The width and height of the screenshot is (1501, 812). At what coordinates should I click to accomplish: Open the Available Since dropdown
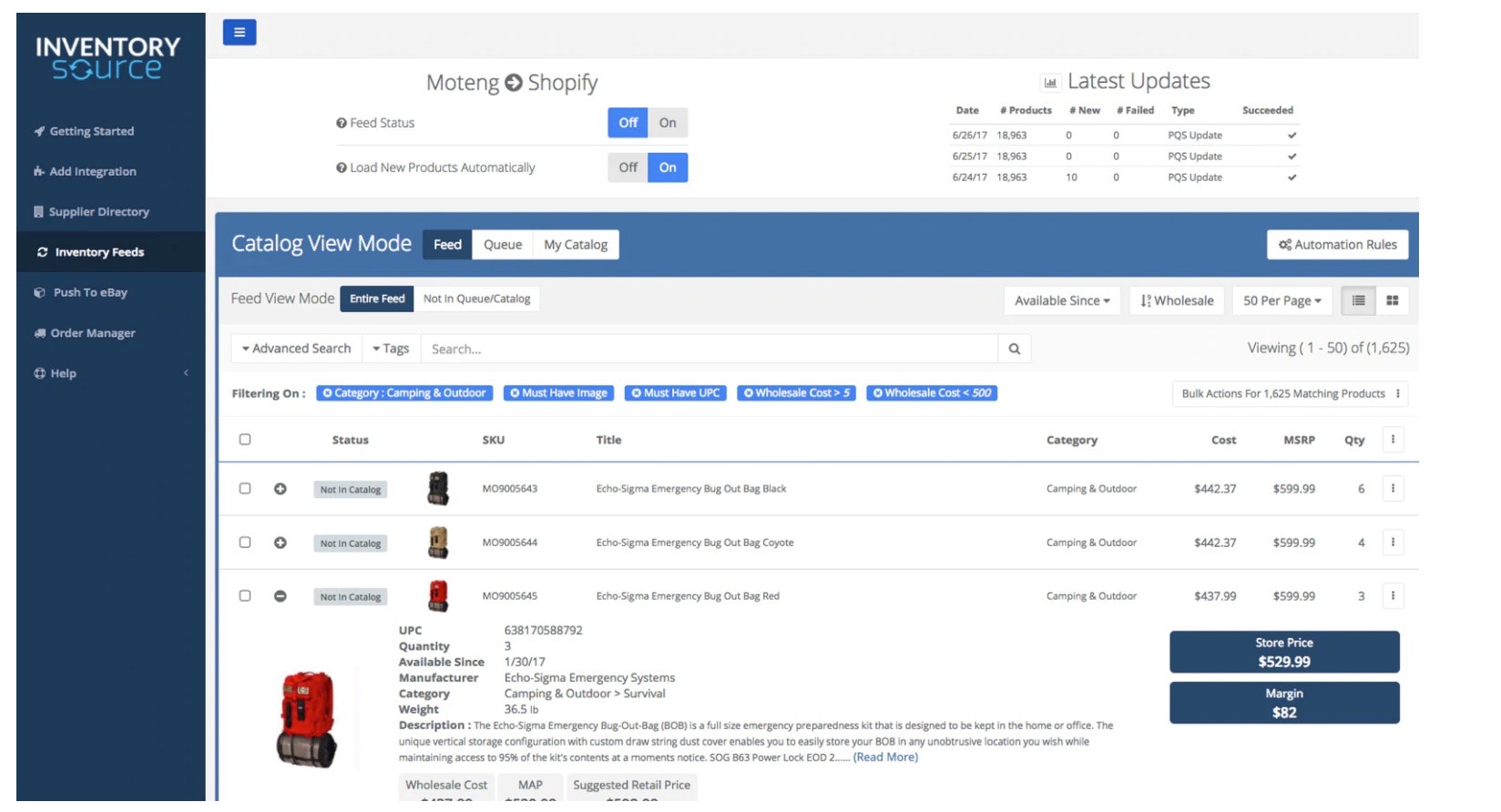pos(1061,300)
